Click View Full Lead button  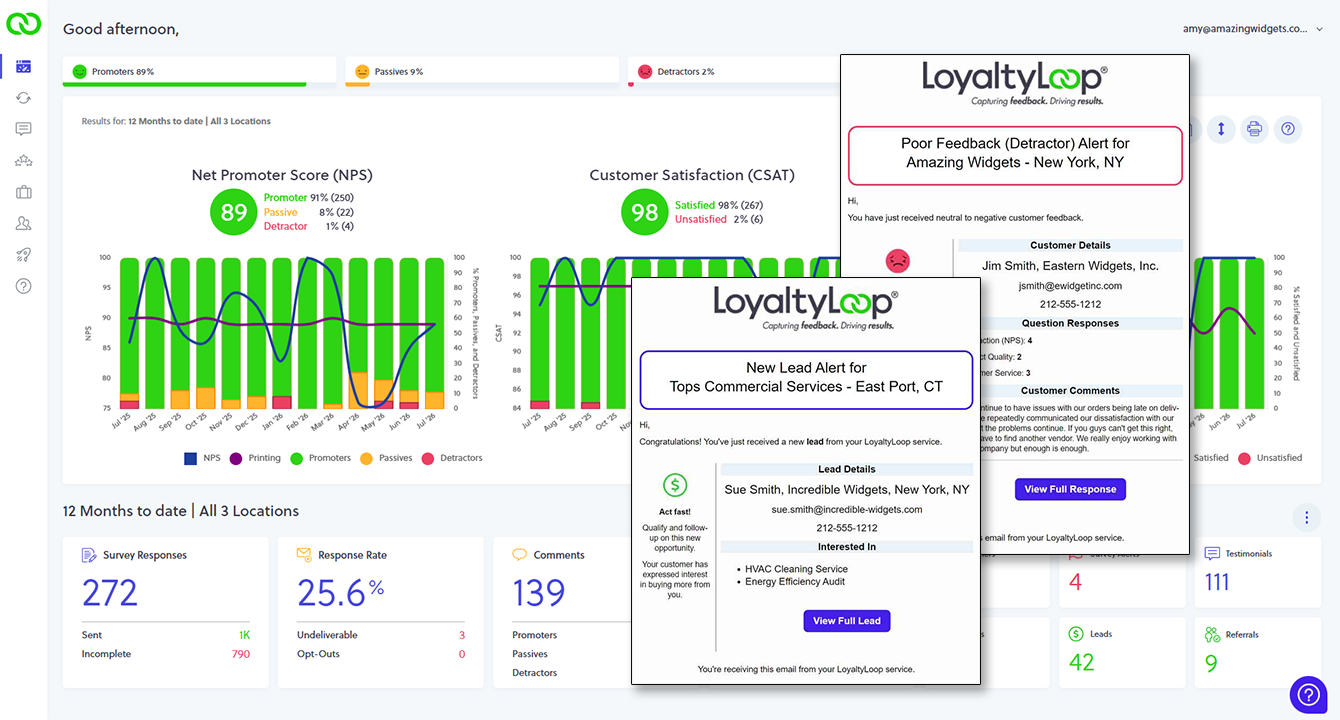(x=846, y=621)
